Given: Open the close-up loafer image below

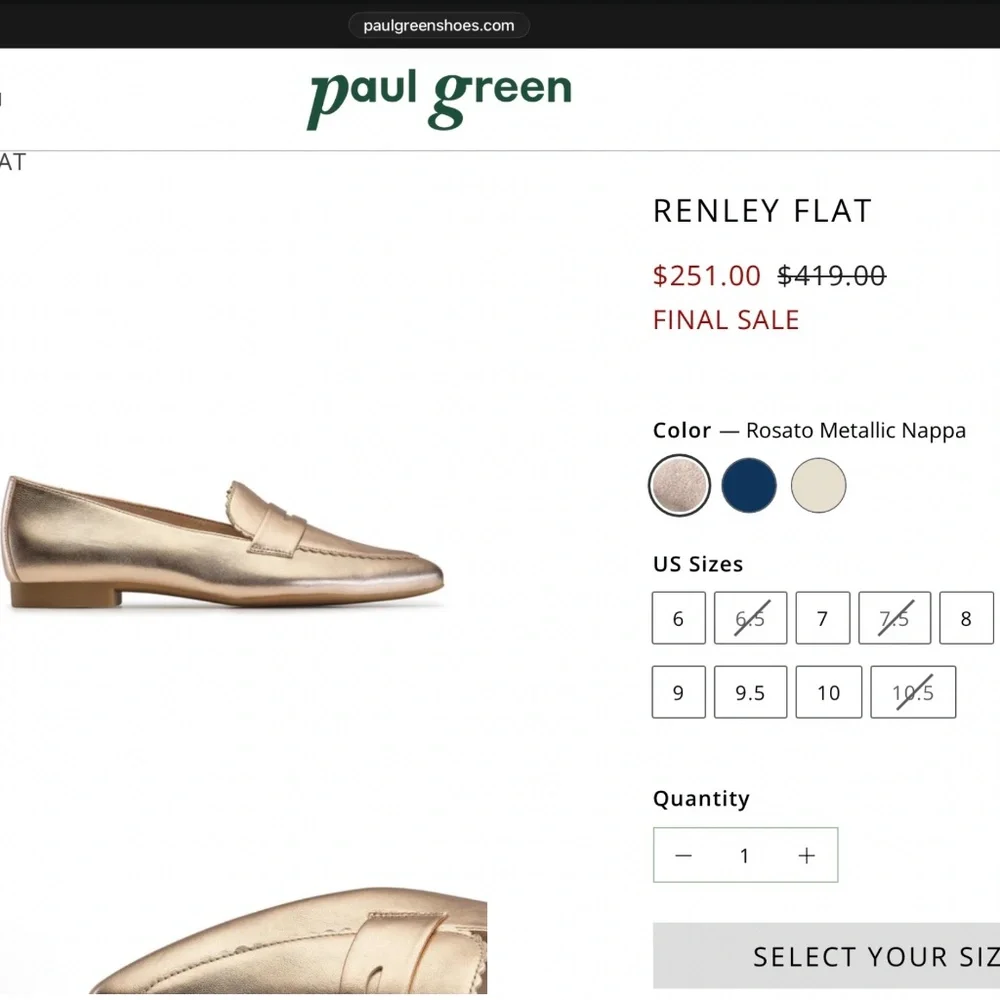Looking at the screenshot, I should 288,941.
